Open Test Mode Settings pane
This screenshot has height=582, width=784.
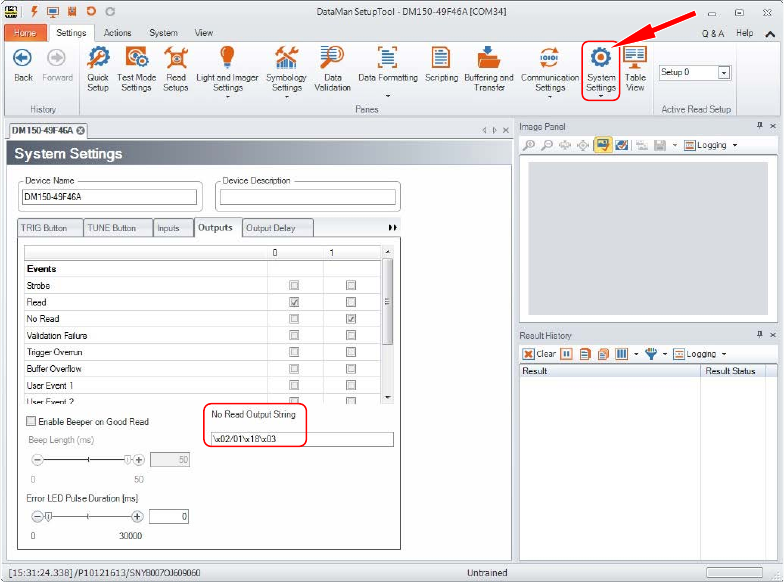(x=136, y=68)
